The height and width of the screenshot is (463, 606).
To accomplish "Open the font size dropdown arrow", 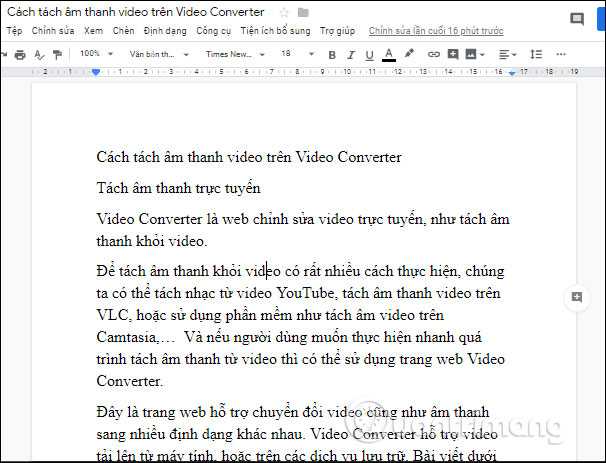I will (x=311, y=54).
